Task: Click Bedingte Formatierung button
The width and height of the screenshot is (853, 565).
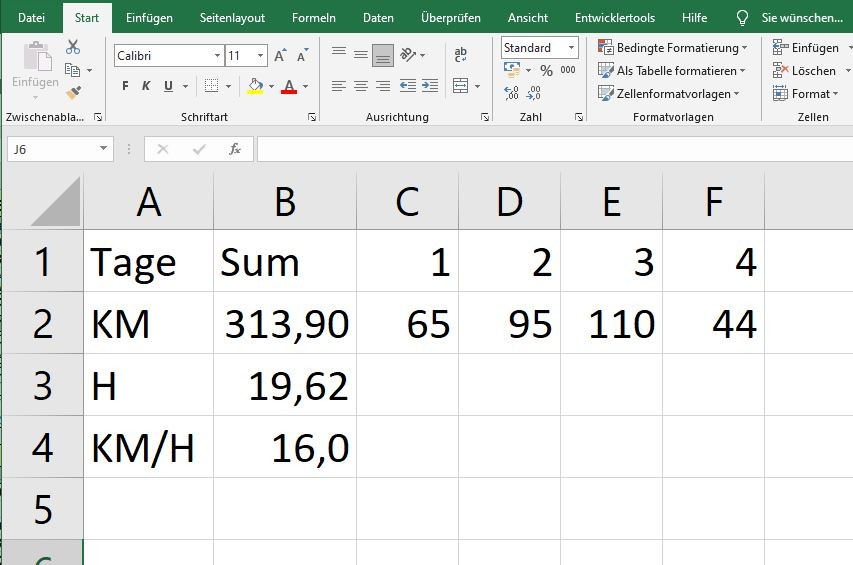Action: pyautogui.click(x=672, y=48)
